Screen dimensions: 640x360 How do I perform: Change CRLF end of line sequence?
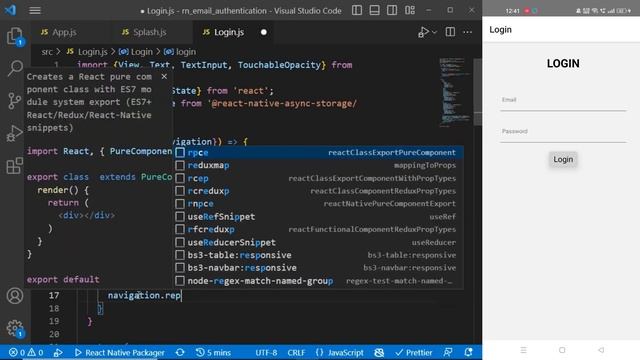[296, 352]
